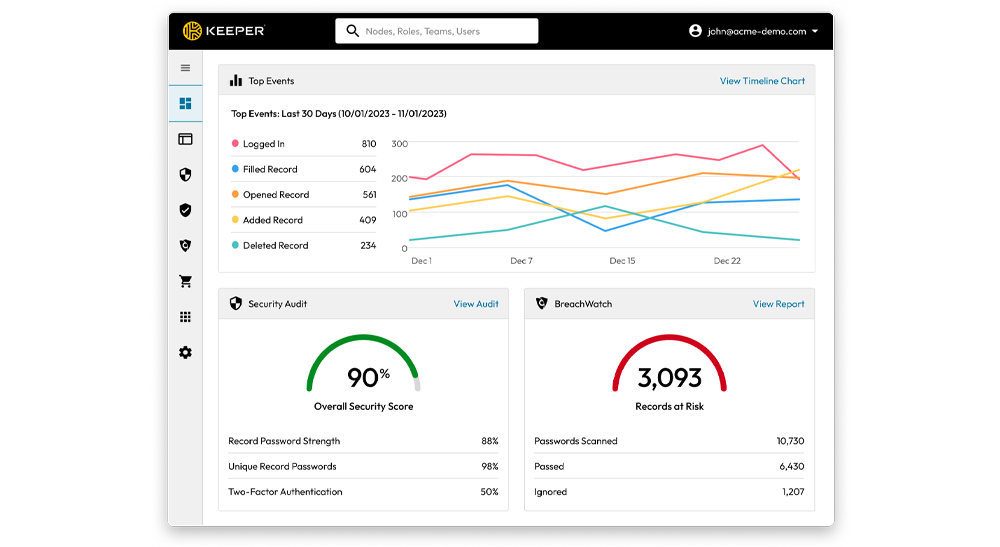Click the Passwords Scanned row label

[x=575, y=441]
